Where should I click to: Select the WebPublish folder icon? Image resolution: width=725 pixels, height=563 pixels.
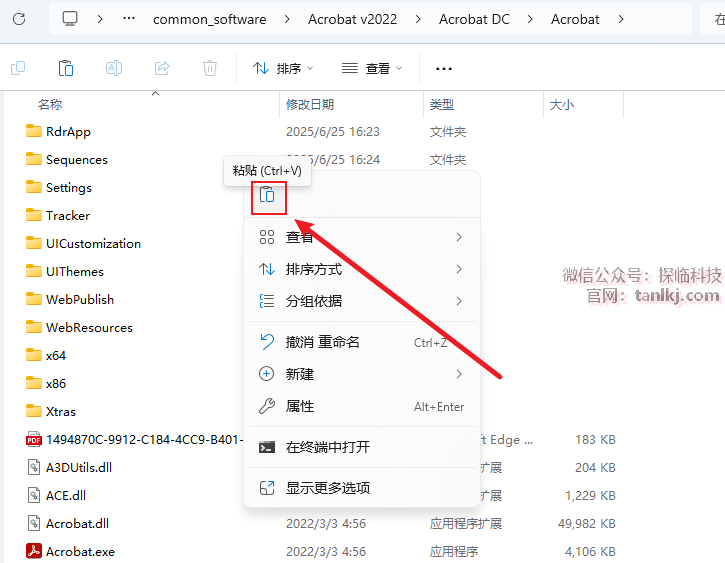pyautogui.click(x=33, y=299)
